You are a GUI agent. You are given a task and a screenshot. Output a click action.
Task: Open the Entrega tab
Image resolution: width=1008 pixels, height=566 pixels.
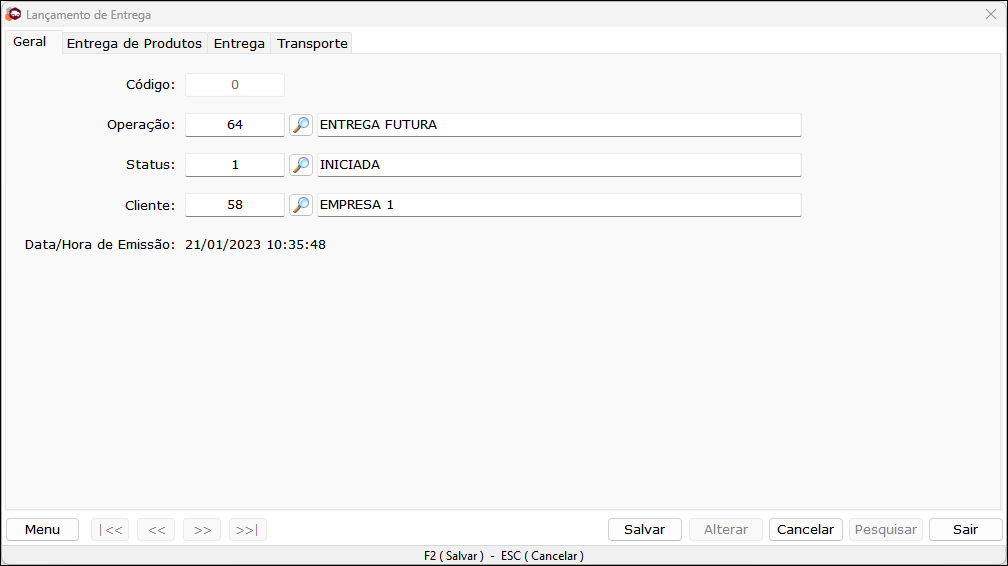[x=239, y=43]
